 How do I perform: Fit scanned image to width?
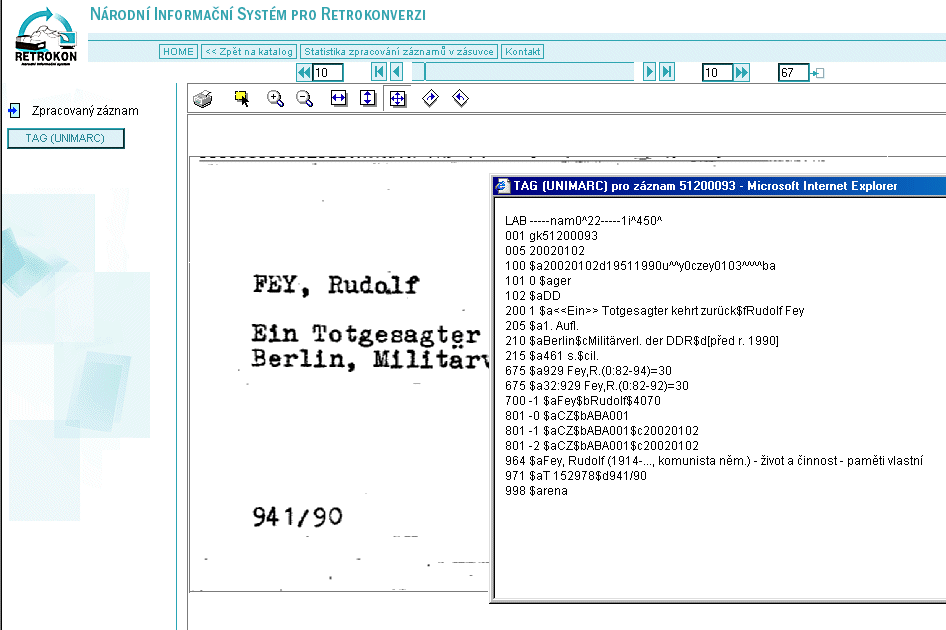pos(338,98)
